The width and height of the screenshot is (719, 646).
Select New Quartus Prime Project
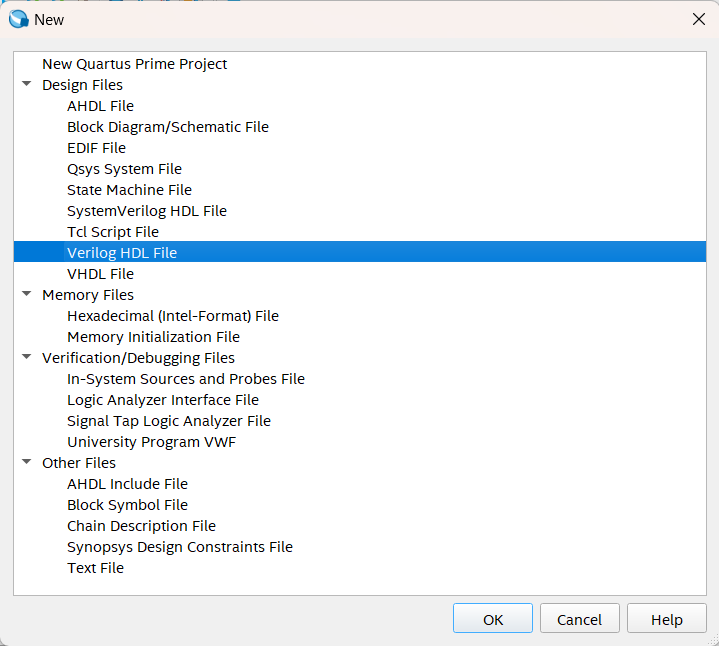134,64
